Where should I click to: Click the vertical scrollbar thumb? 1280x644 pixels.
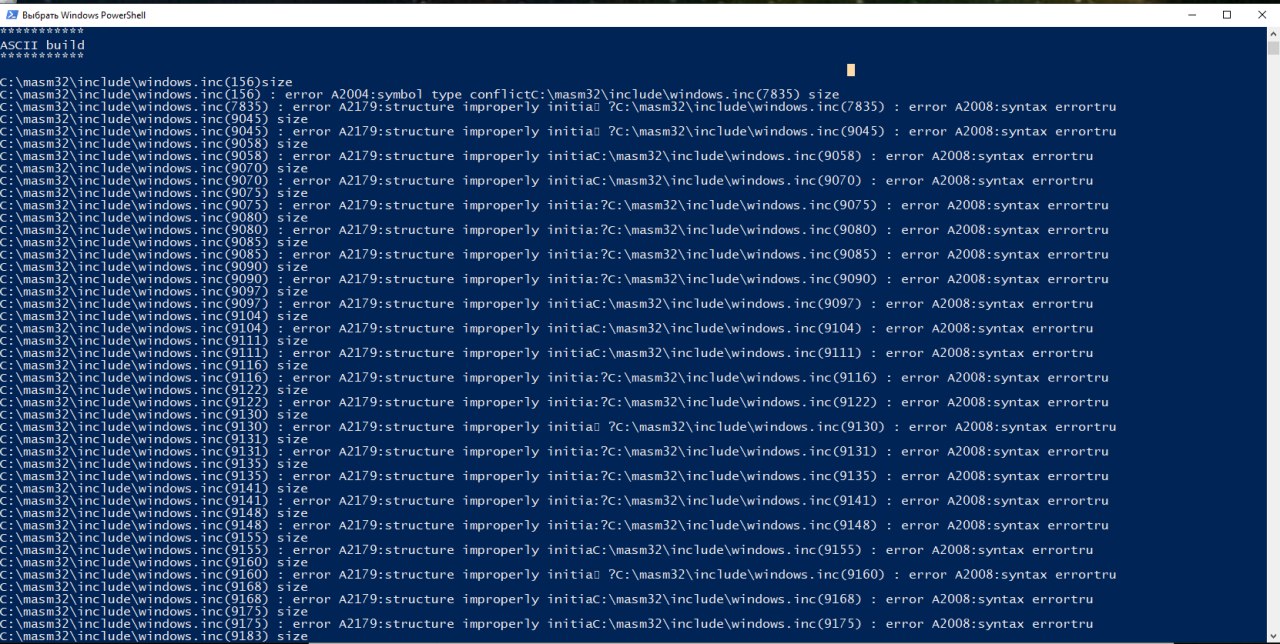[1273, 48]
